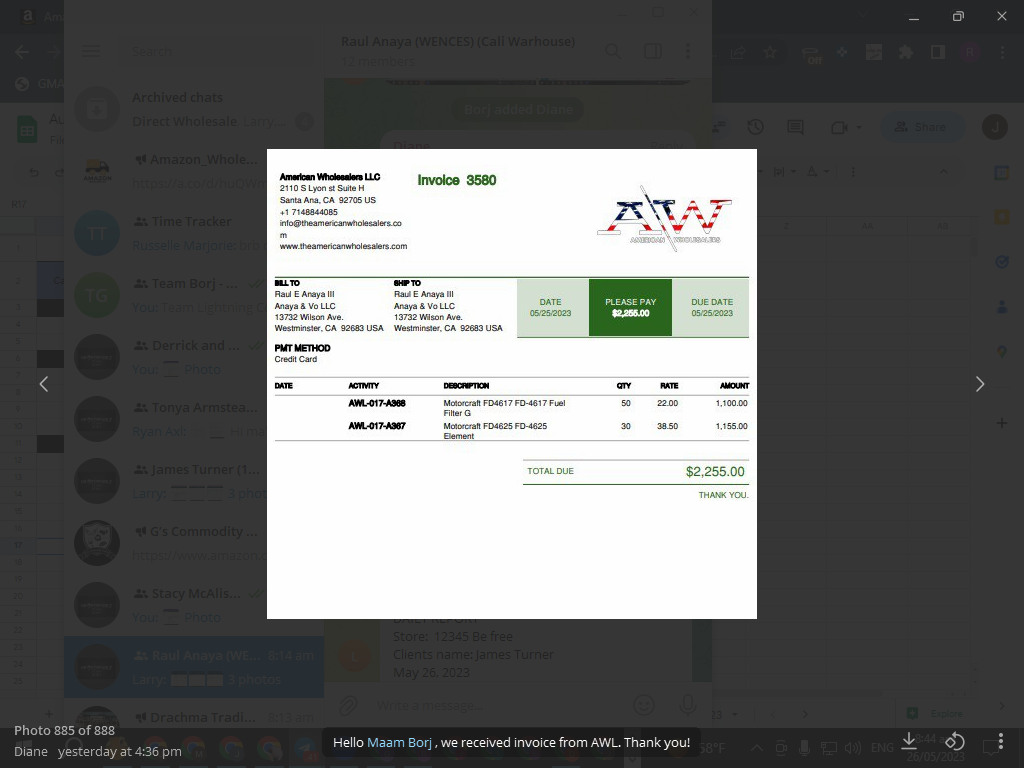Open the Tonya Armstea... group chat
This screenshot has width=1024, height=768.
tap(194, 419)
